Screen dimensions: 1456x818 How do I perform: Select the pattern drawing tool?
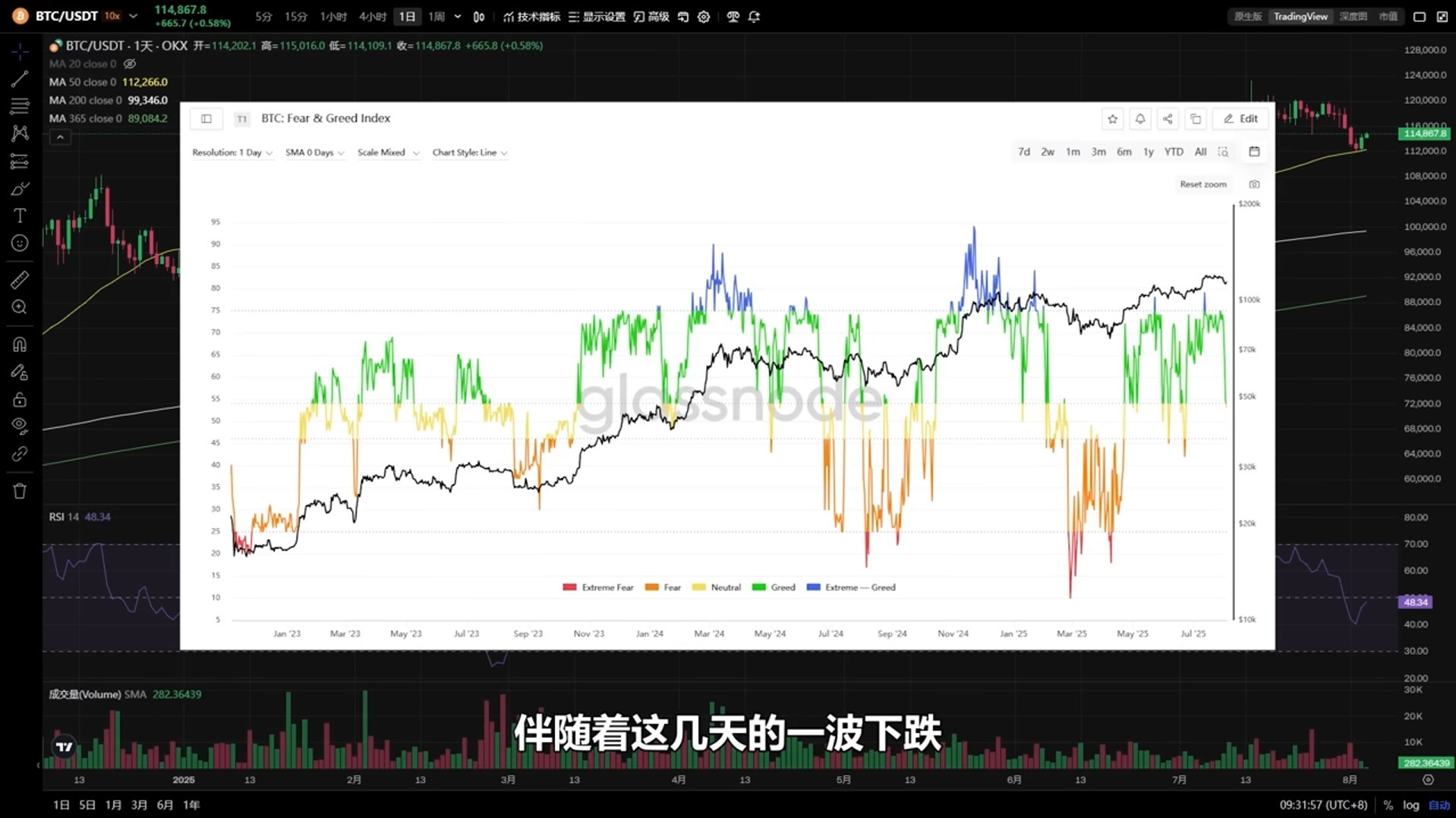[x=20, y=134]
